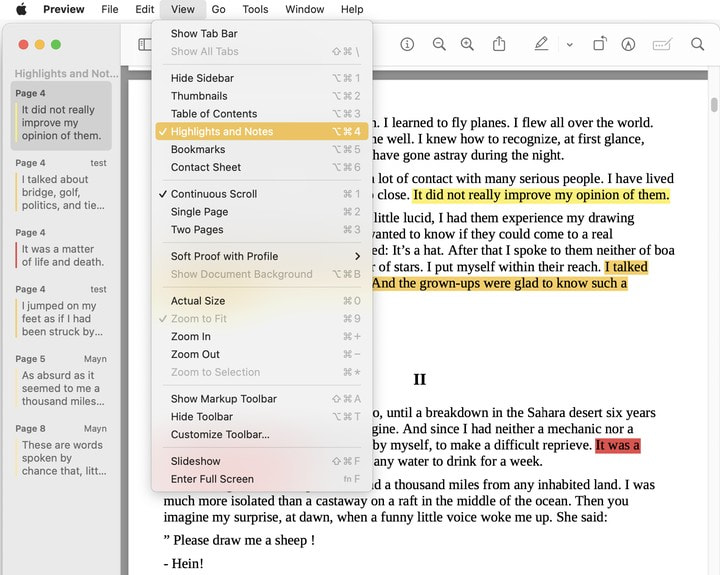Click the zoom in magnifier icon
Screen dimensions: 720x575
467,44
